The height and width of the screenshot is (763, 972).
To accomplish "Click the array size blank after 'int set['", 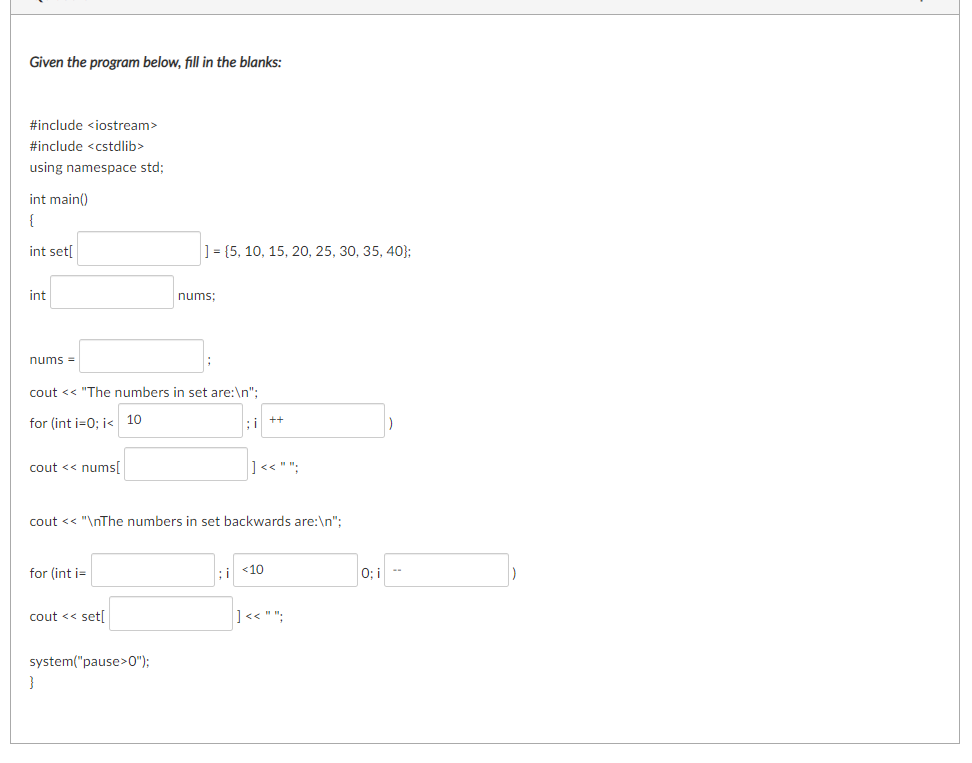I will 137,248.
